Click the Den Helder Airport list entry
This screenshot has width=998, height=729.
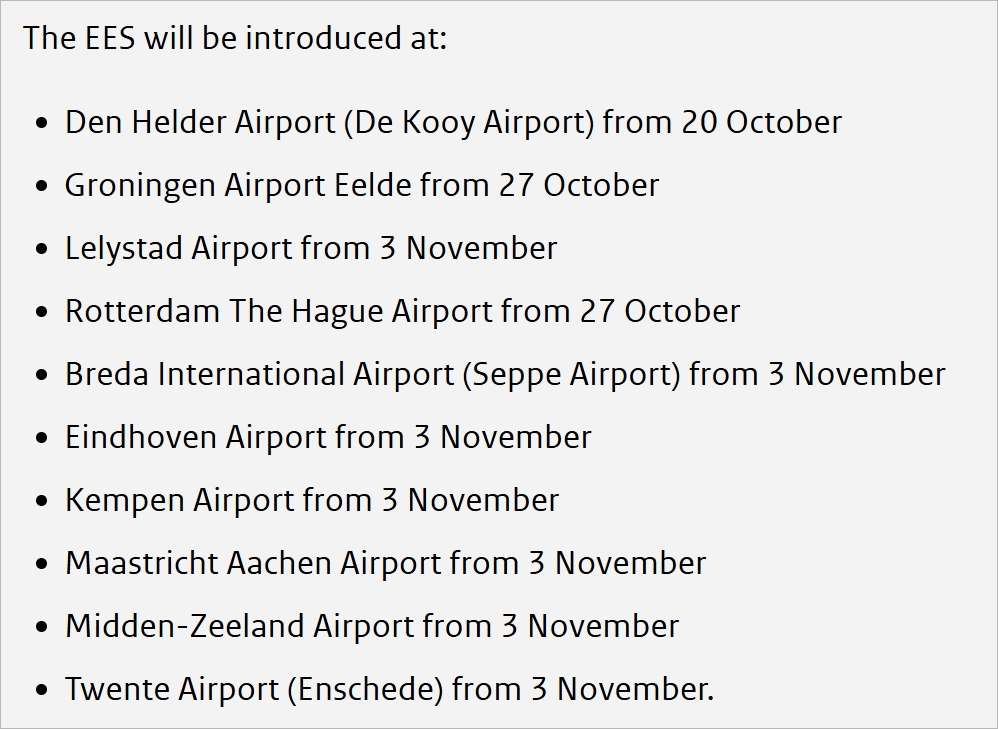453,123
